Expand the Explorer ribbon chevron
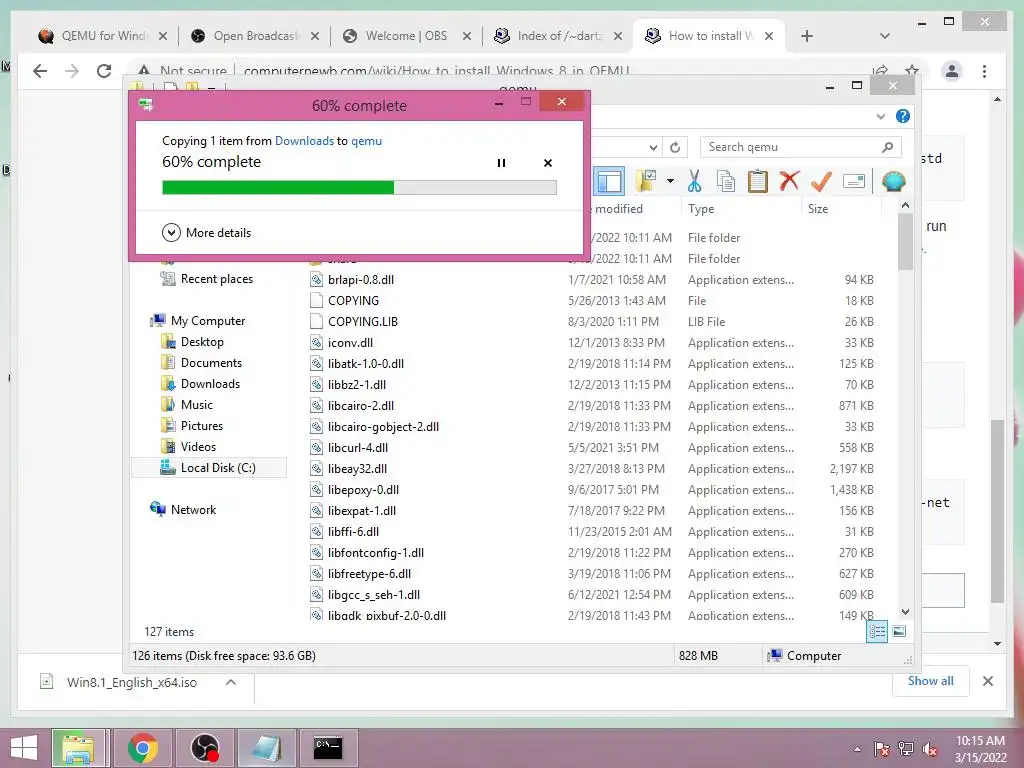 [x=880, y=116]
